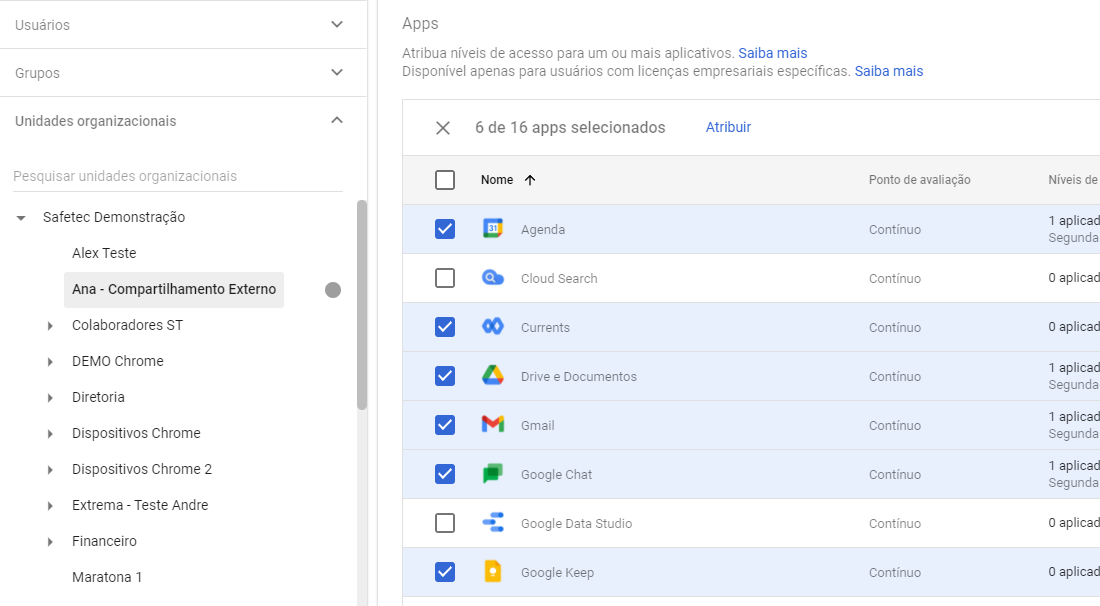Select the Safetec Demonstração root unit
This screenshot has width=1100, height=606.
click(x=114, y=217)
